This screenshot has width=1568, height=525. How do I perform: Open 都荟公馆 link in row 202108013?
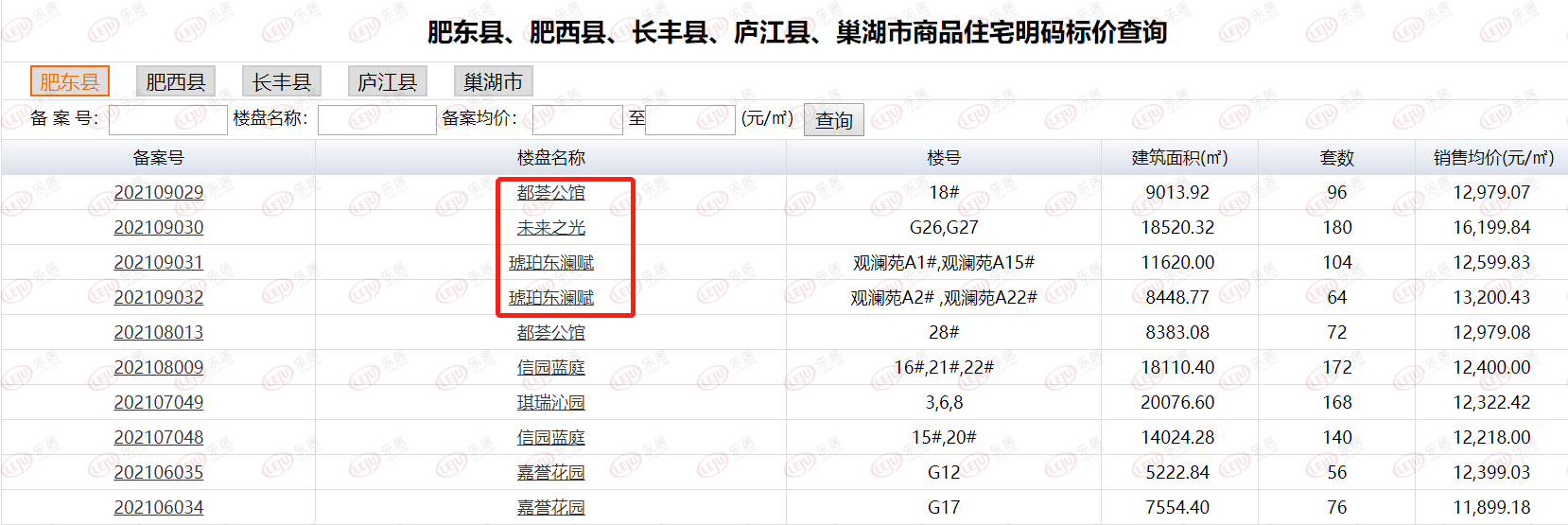(551, 332)
